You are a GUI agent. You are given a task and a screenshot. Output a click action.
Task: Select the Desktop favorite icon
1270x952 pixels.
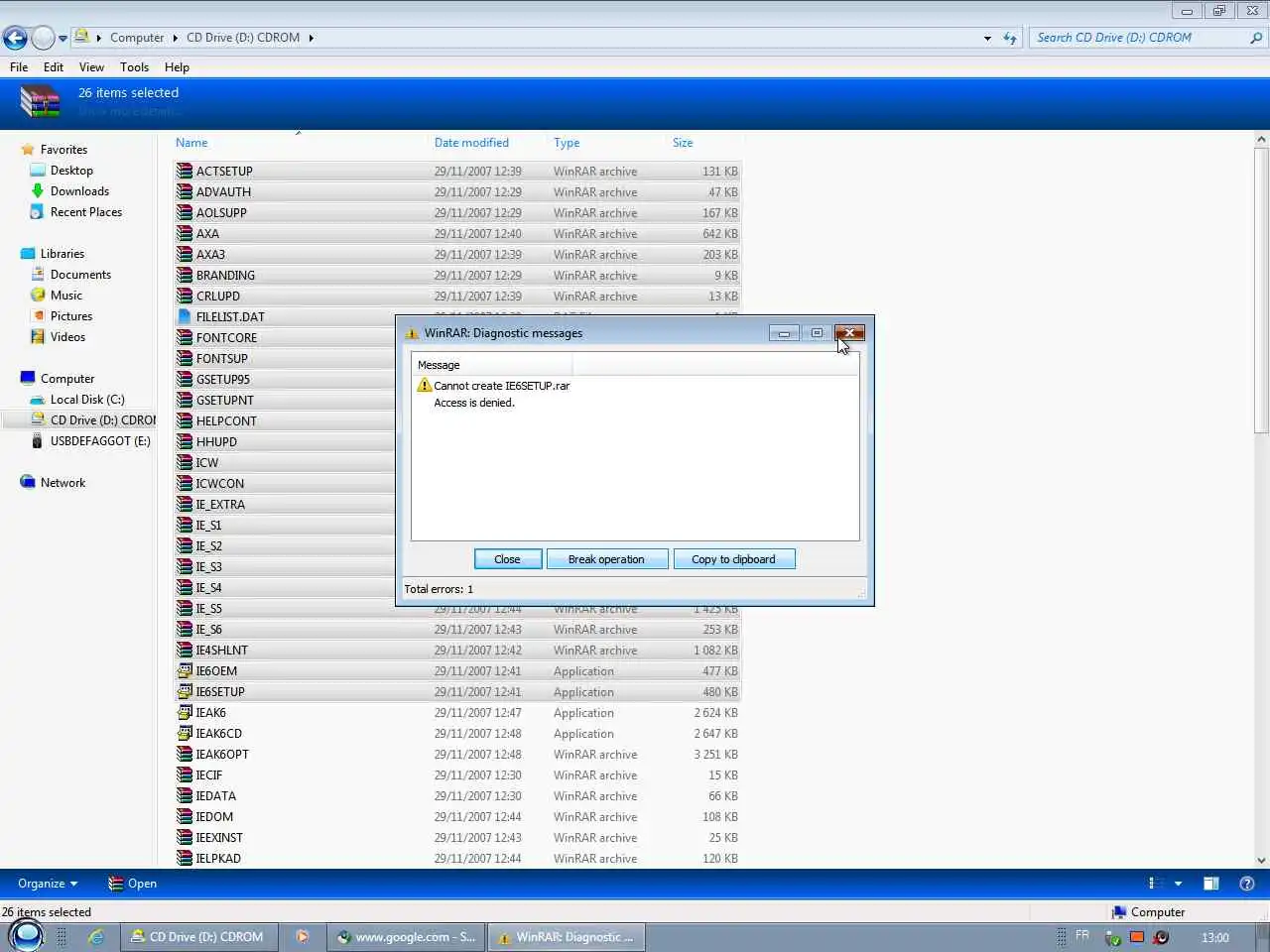[38, 170]
